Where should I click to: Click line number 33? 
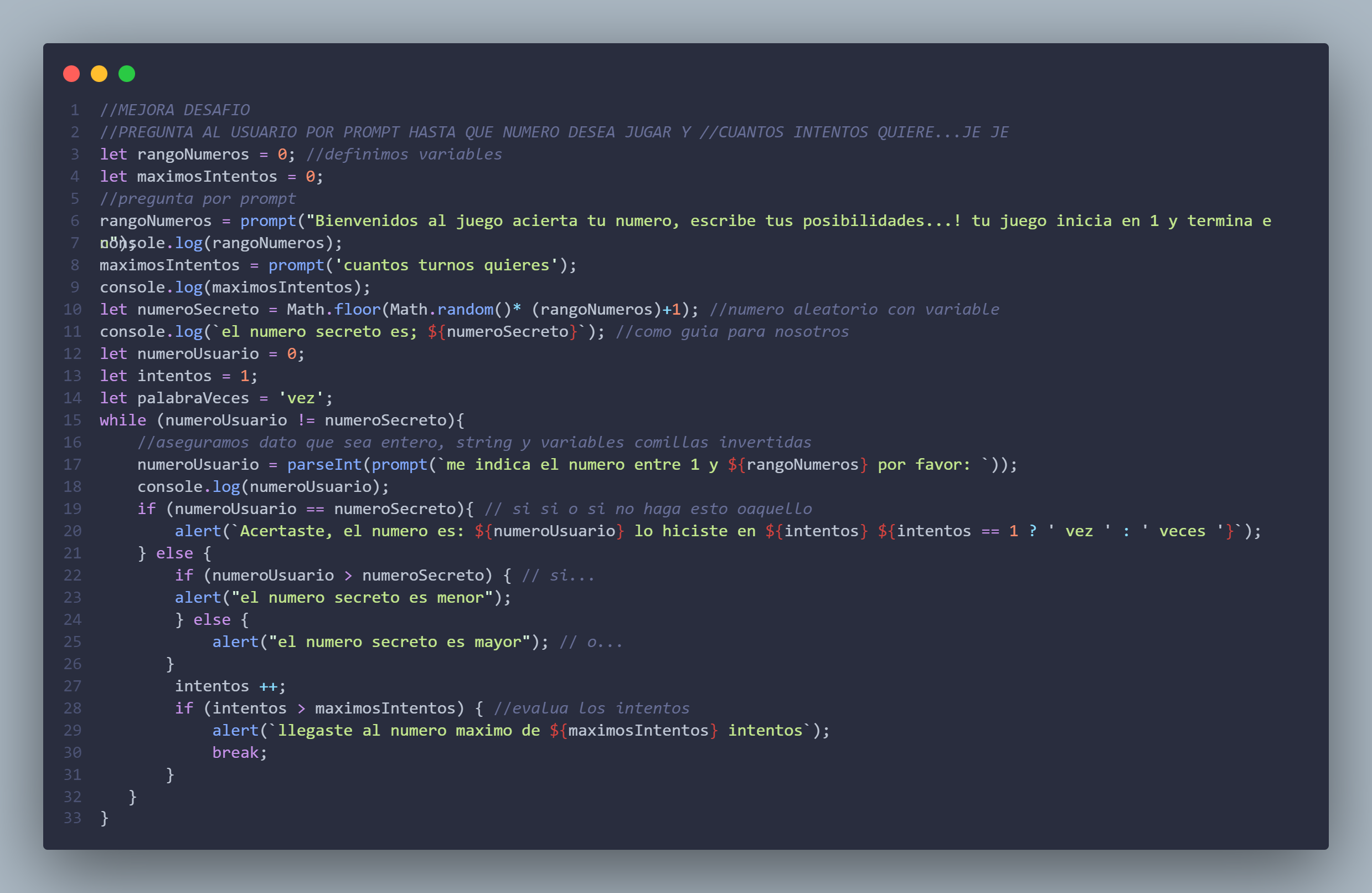pyautogui.click(x=73, y=818)
